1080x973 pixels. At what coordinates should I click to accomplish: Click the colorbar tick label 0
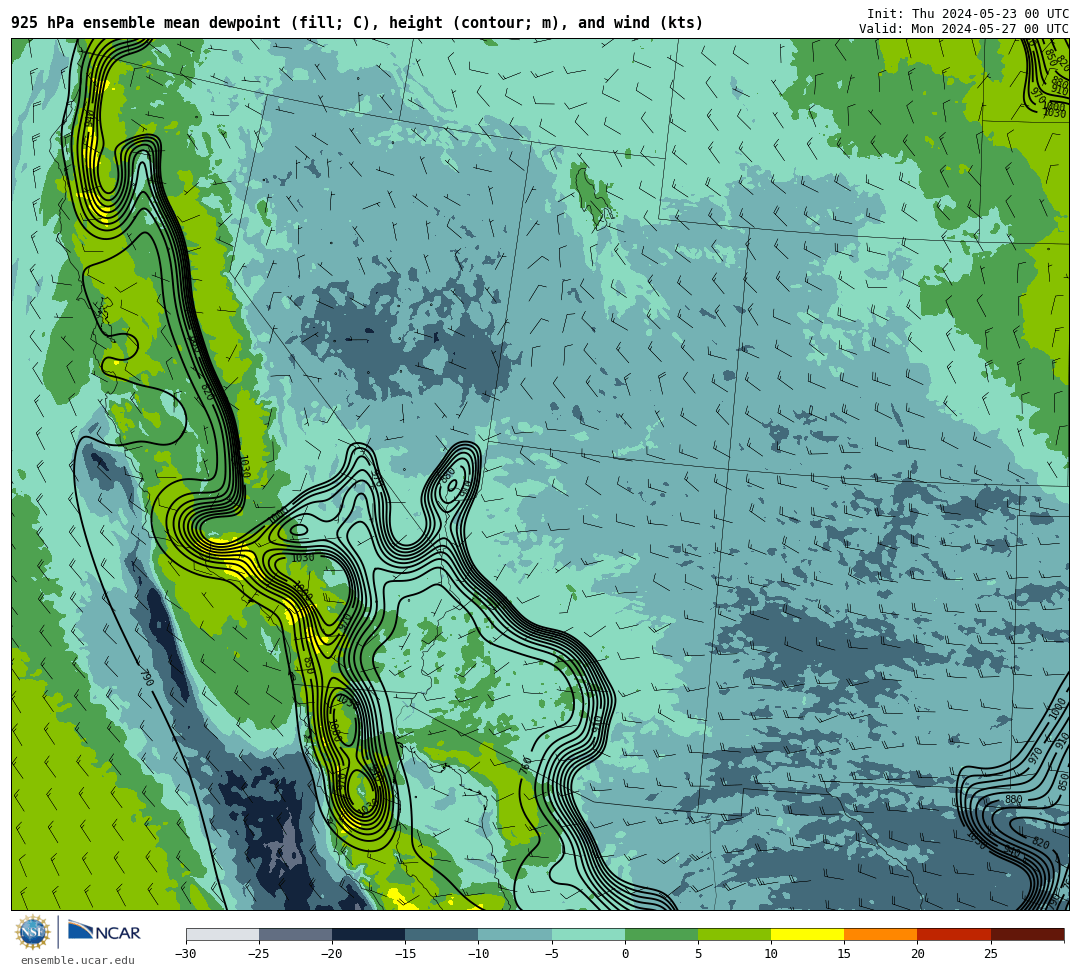(x=625, y=954)
